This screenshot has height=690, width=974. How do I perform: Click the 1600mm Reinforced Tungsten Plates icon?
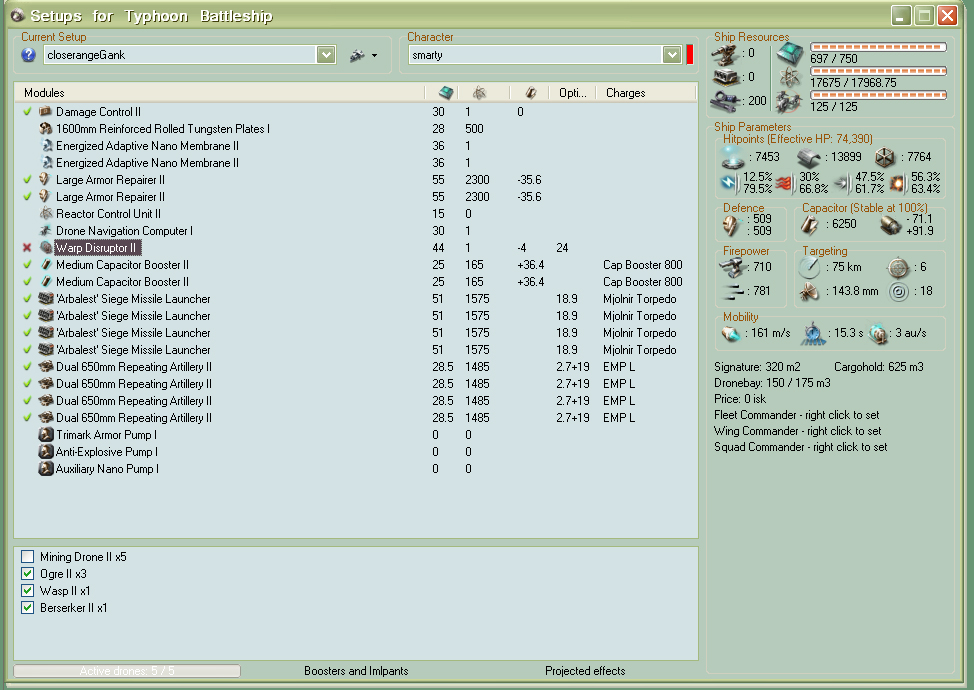point(45,129)
